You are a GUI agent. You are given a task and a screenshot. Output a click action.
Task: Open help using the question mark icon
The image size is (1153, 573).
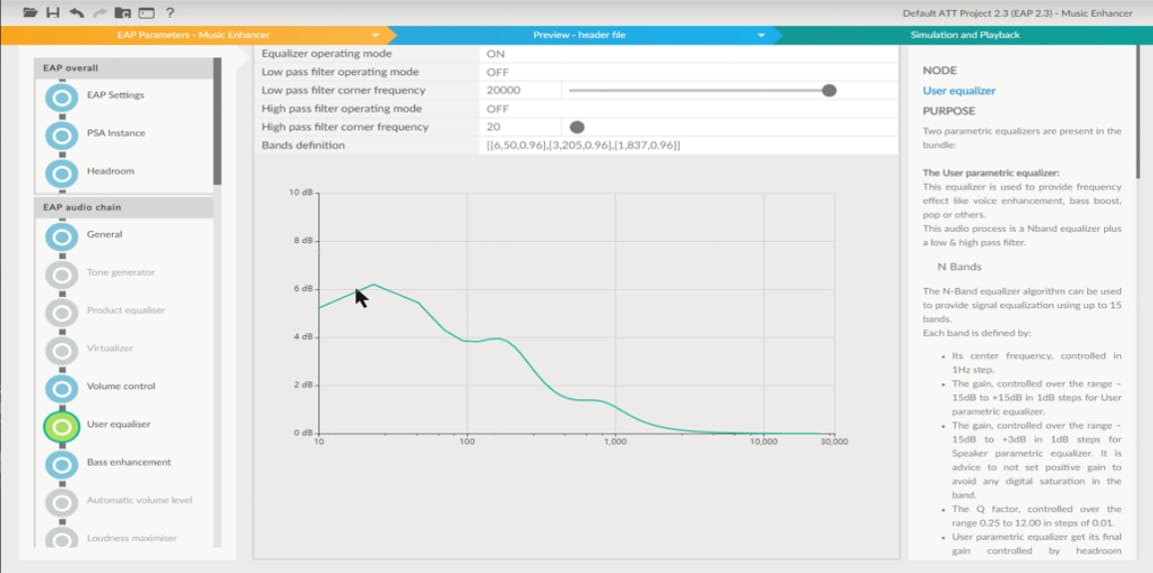[x=170, y=13]
